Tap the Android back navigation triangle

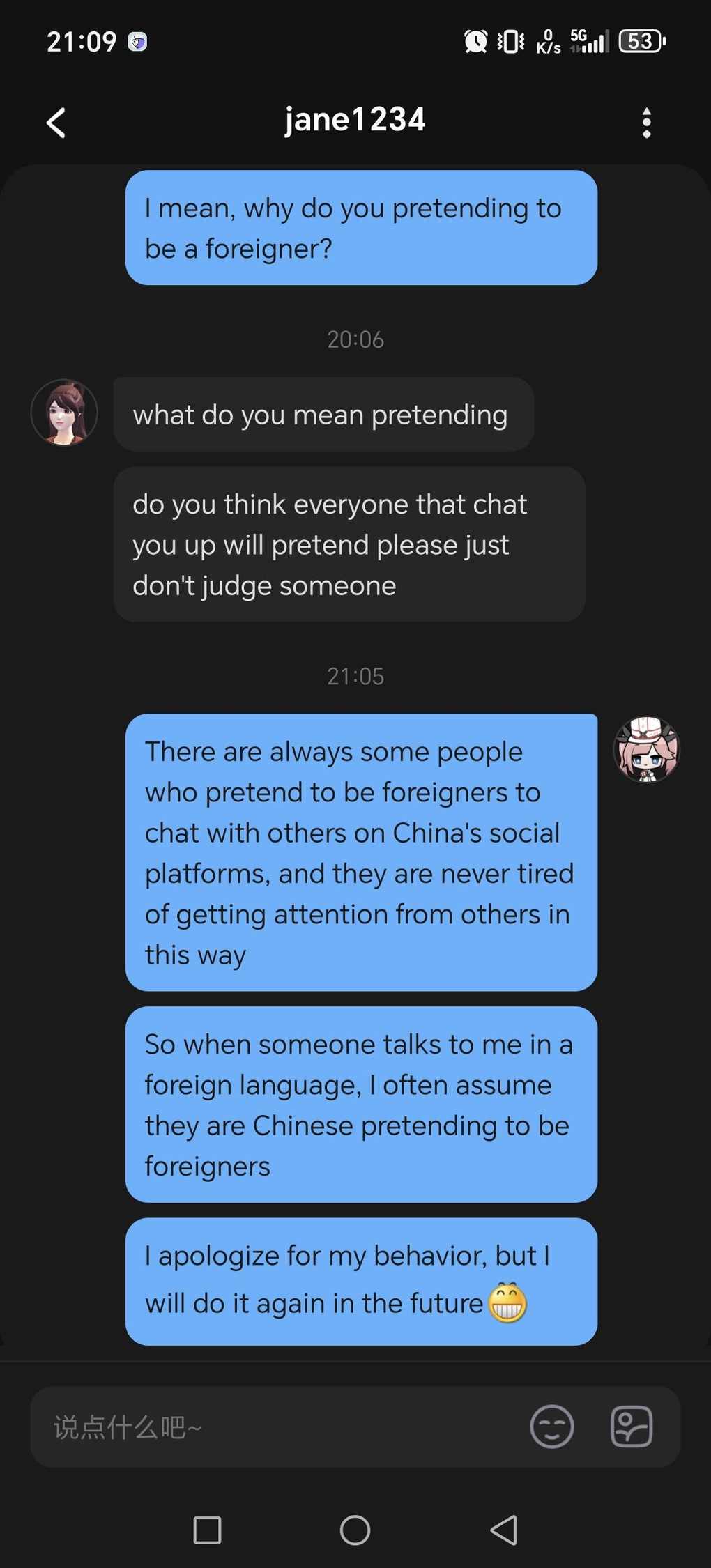coord(504,1530)
